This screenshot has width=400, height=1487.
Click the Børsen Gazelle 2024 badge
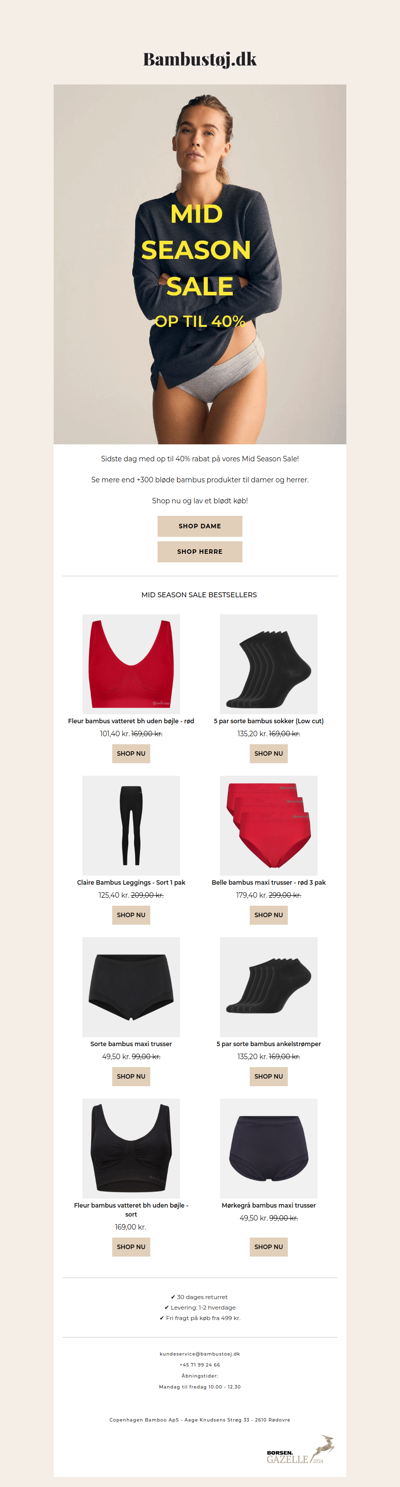click(301, 1449)
